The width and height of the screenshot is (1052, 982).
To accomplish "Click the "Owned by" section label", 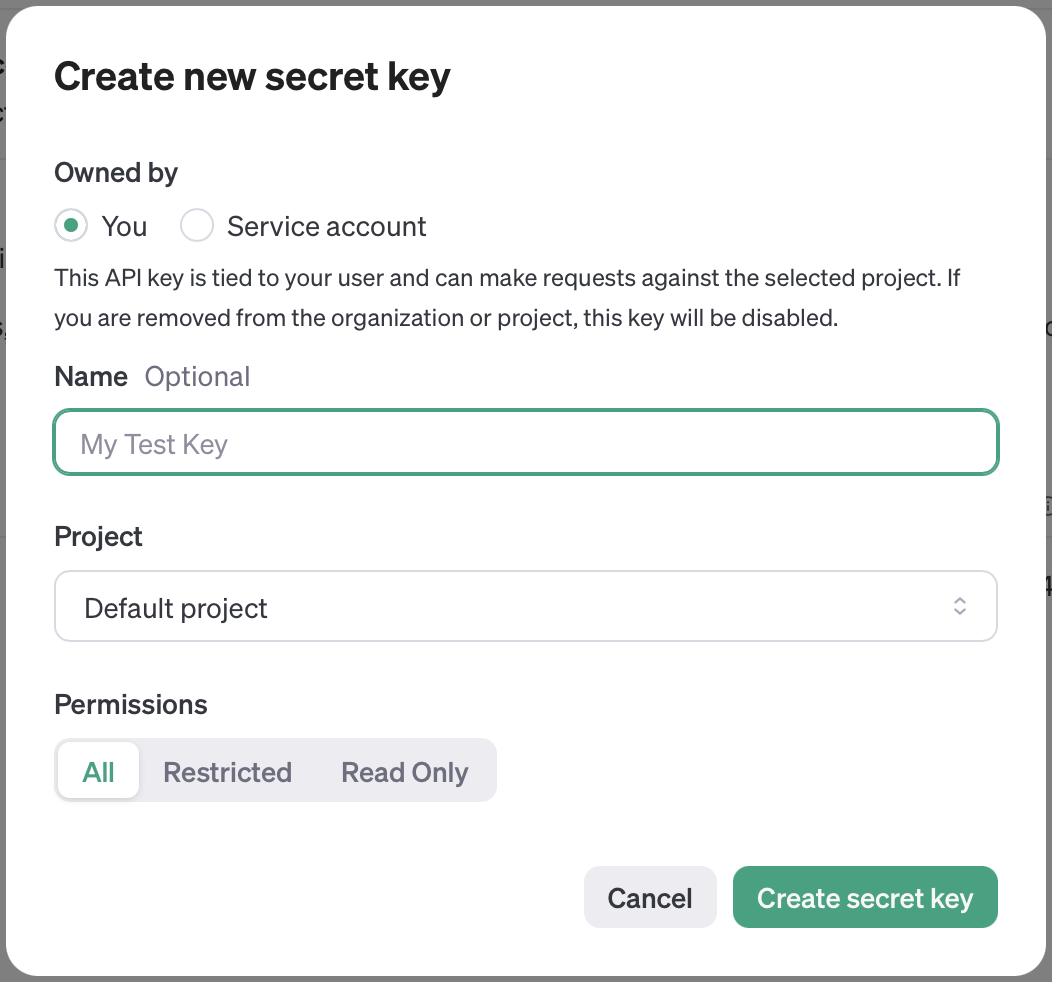I will [116, 173].
